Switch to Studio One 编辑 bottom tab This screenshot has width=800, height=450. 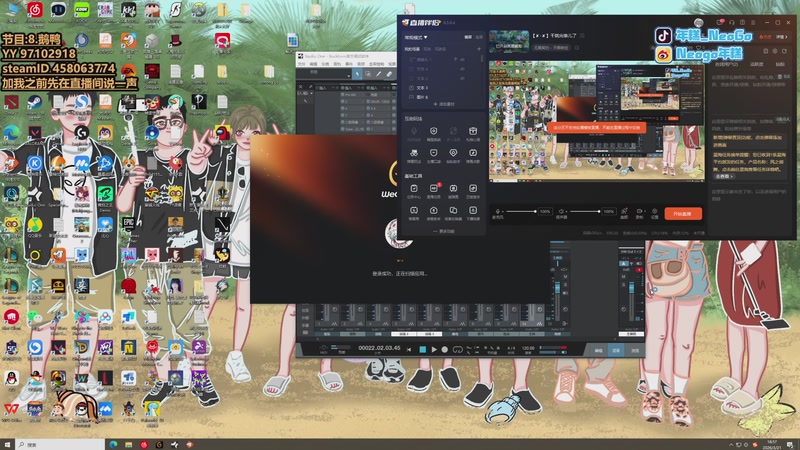[598, 351]
